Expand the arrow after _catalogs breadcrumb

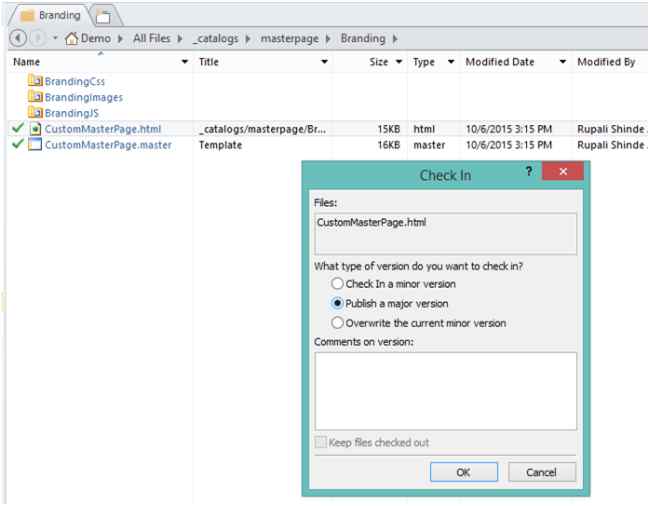click(x=248, y=39)
